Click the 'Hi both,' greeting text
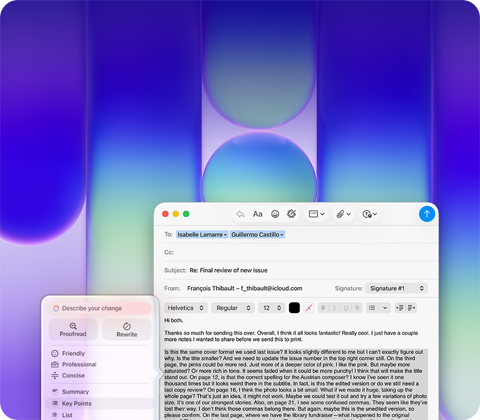The height and width of the screenshot is (420, 480). pos(174,320)
